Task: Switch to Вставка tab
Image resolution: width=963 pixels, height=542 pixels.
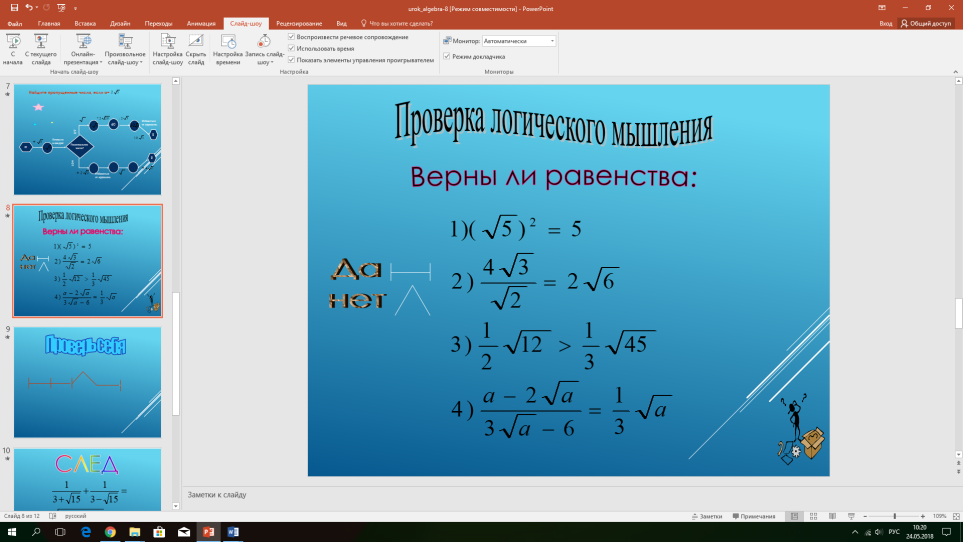Action: pyautogui.click(x=85, y=23)
